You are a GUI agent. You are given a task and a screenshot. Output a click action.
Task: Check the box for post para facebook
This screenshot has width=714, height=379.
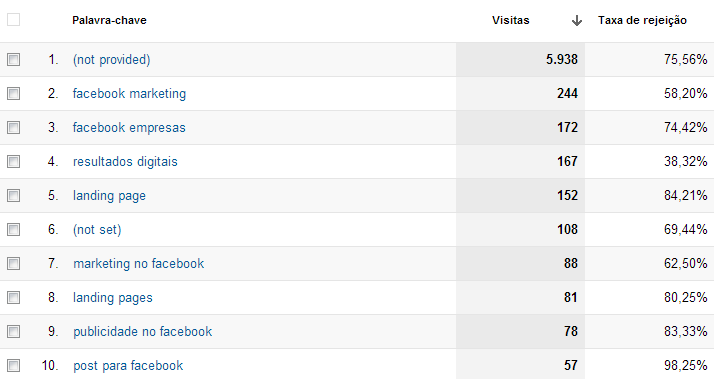tap(14, 365)
